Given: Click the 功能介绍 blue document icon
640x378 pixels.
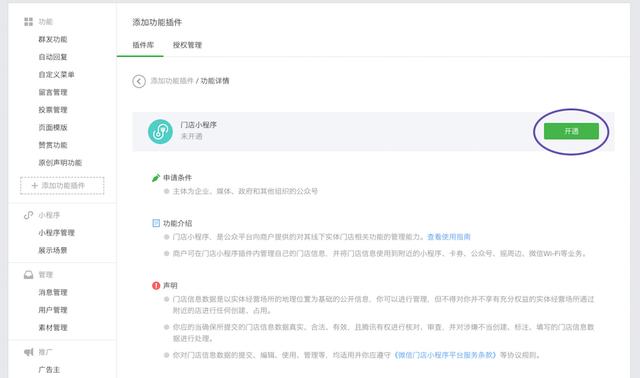Looking at the screenshot, I should (x=156, y=223).
